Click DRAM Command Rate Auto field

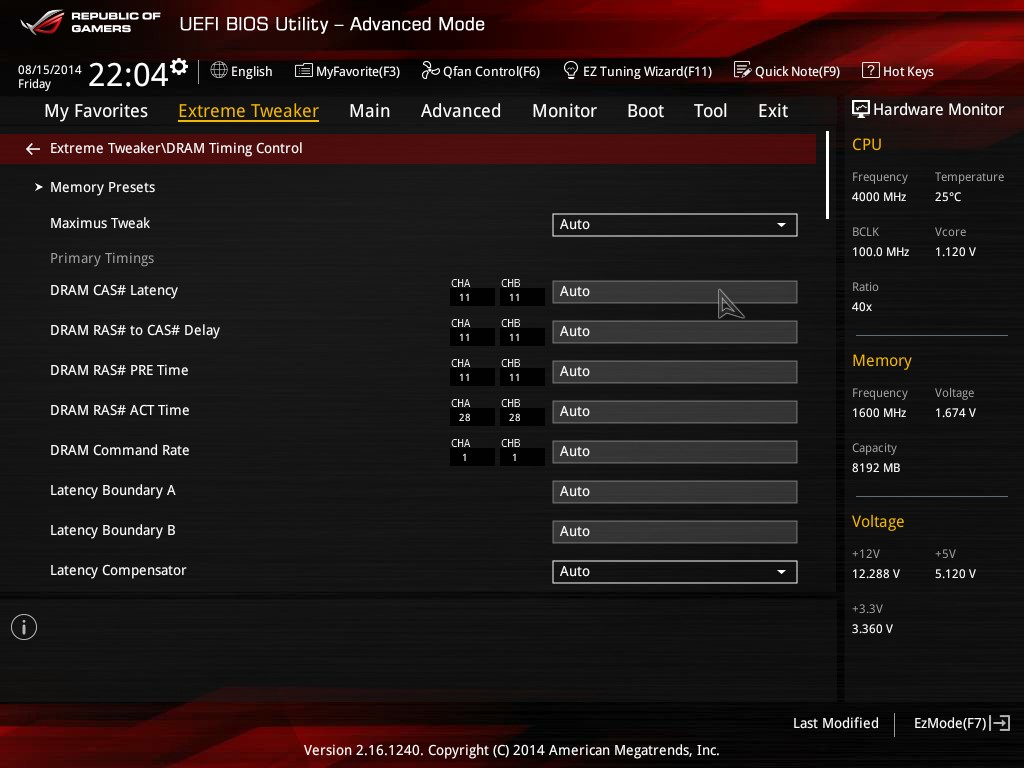(x=675, y=452)
